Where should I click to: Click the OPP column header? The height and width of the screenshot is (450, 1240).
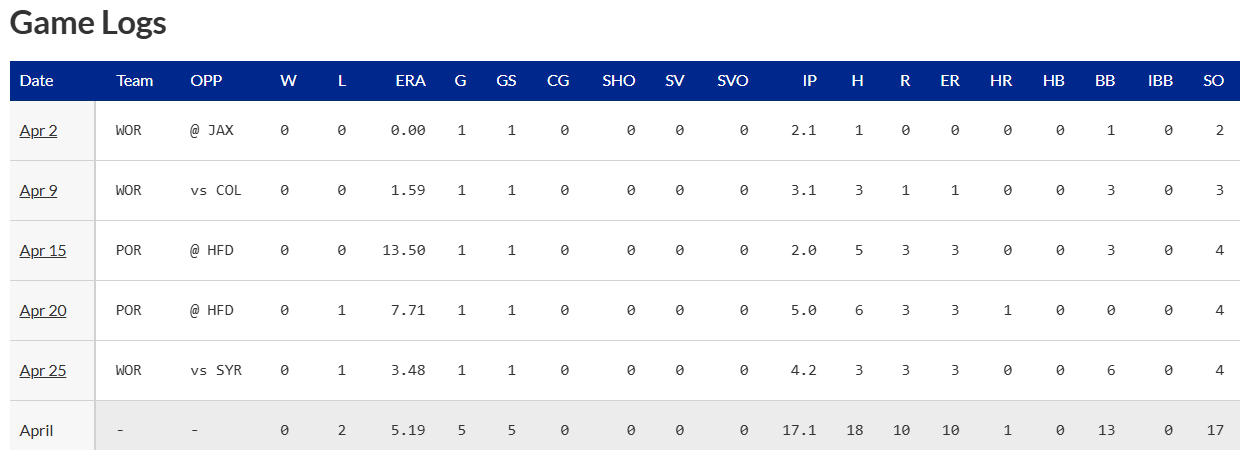tap(206, 81)
